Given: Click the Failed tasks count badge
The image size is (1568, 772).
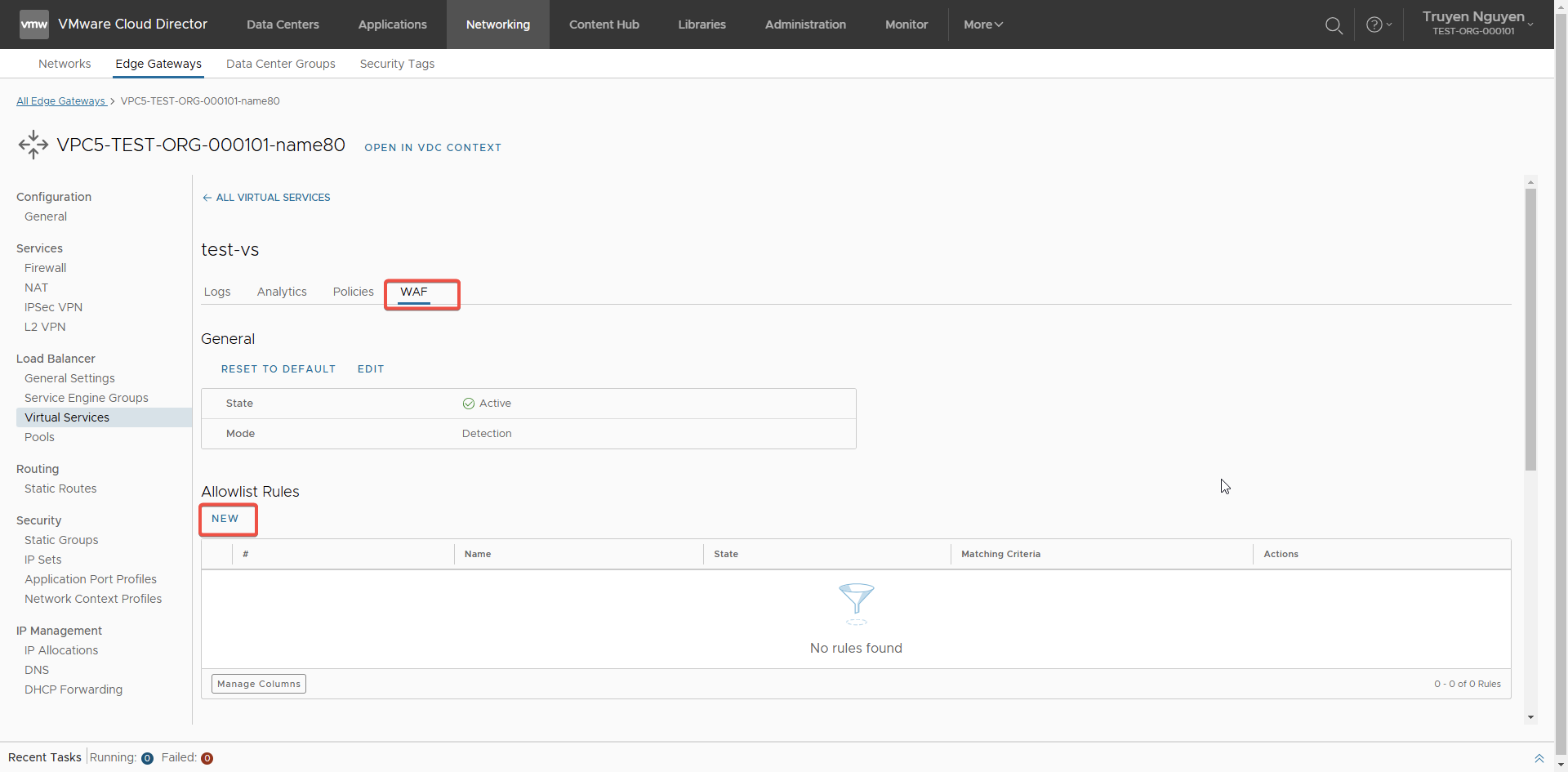Looking at the screenshot, I should (207, 758).
